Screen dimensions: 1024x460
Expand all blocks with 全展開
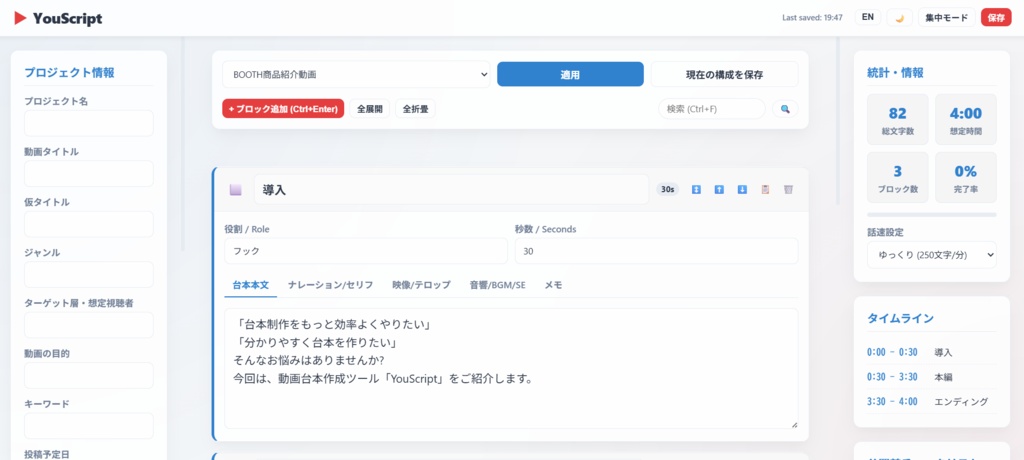pos(370,108)
